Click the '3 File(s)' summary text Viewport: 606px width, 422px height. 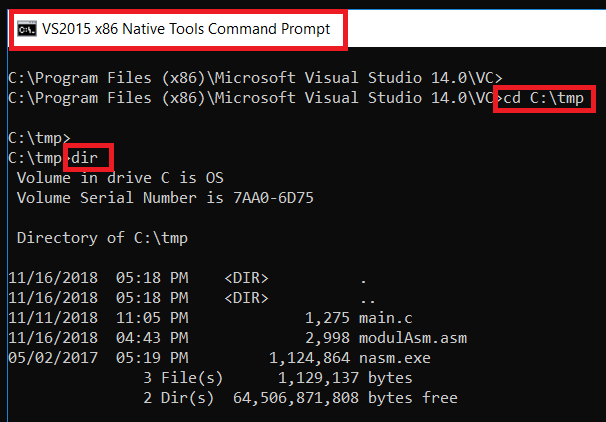176,378
